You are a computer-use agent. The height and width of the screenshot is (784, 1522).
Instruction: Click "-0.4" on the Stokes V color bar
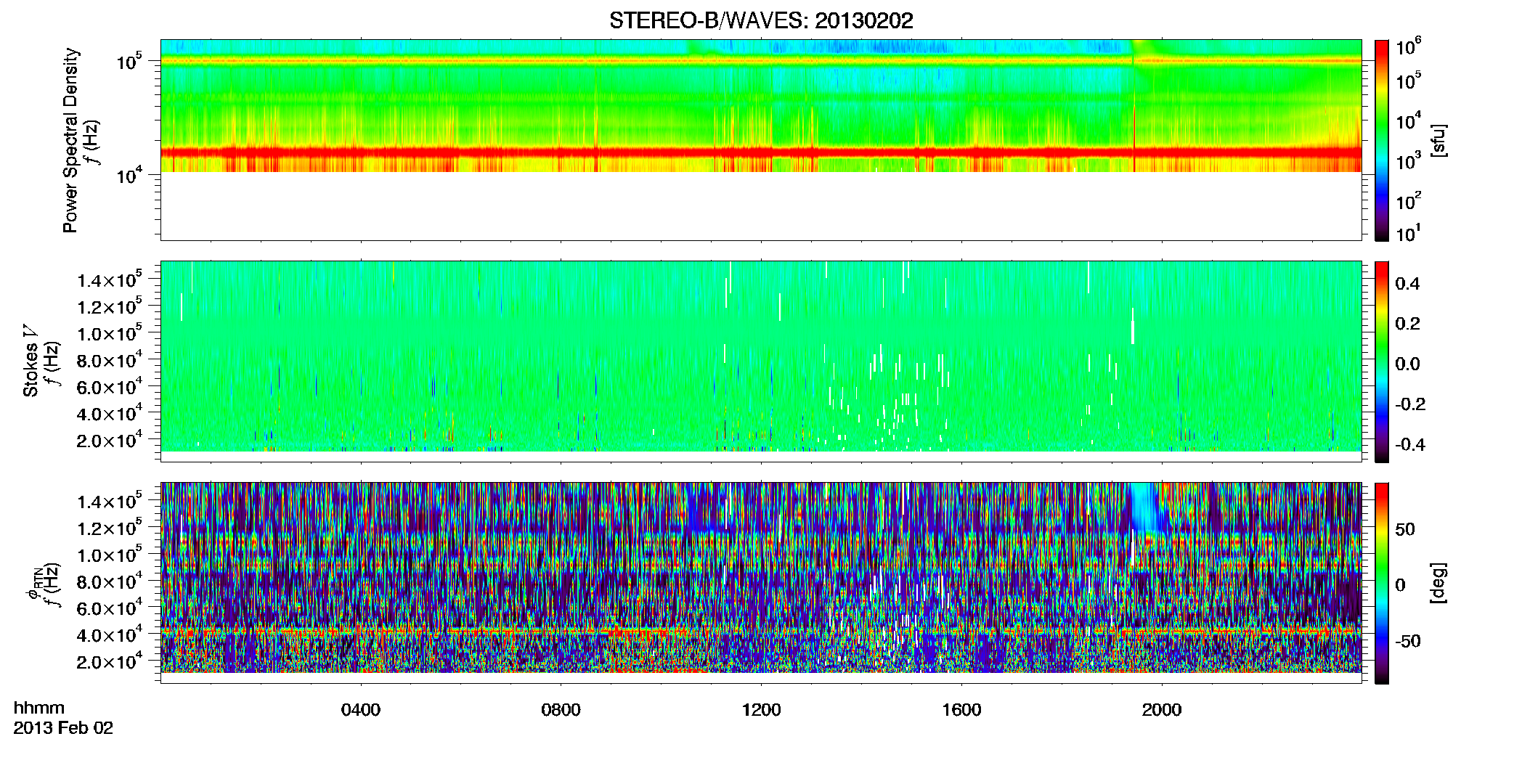point(1410,444)
